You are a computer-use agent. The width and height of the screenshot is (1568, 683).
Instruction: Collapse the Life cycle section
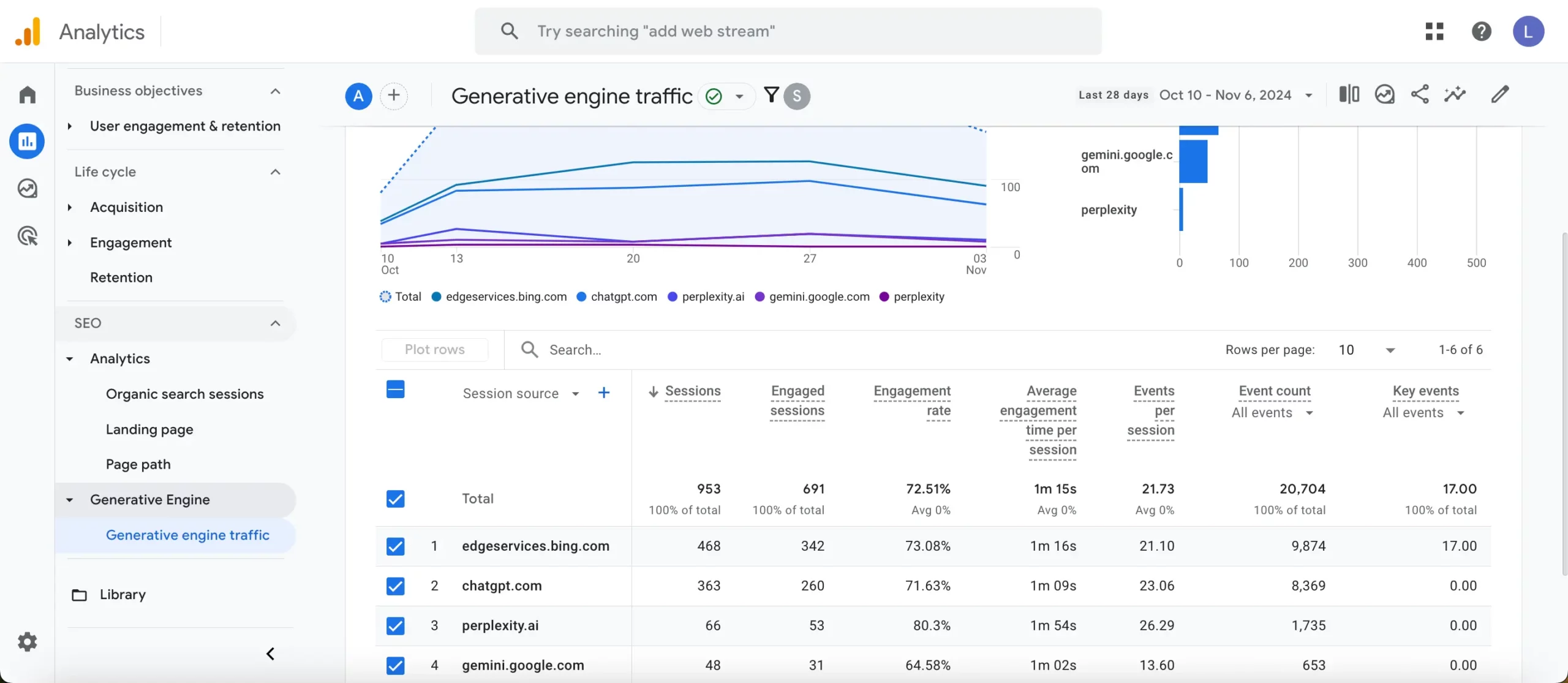click(x=276, y=172)
